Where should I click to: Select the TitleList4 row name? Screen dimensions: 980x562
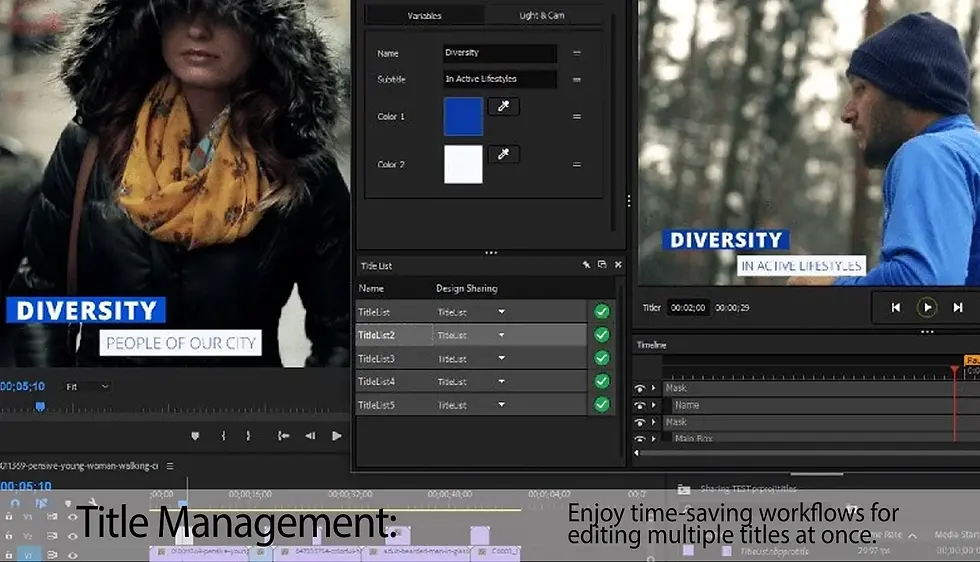(x=376, y=381)
